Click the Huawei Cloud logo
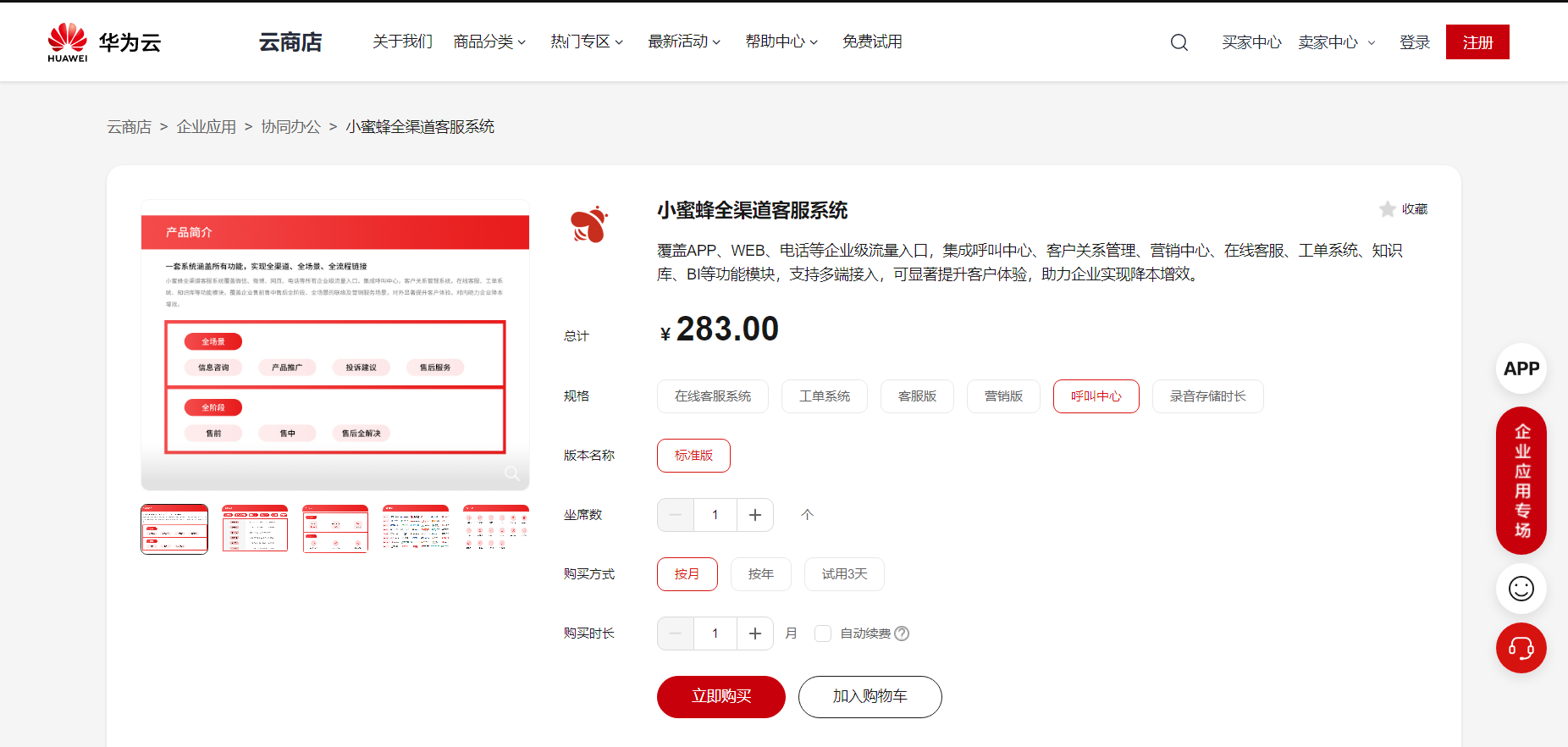 pos(104,42)
